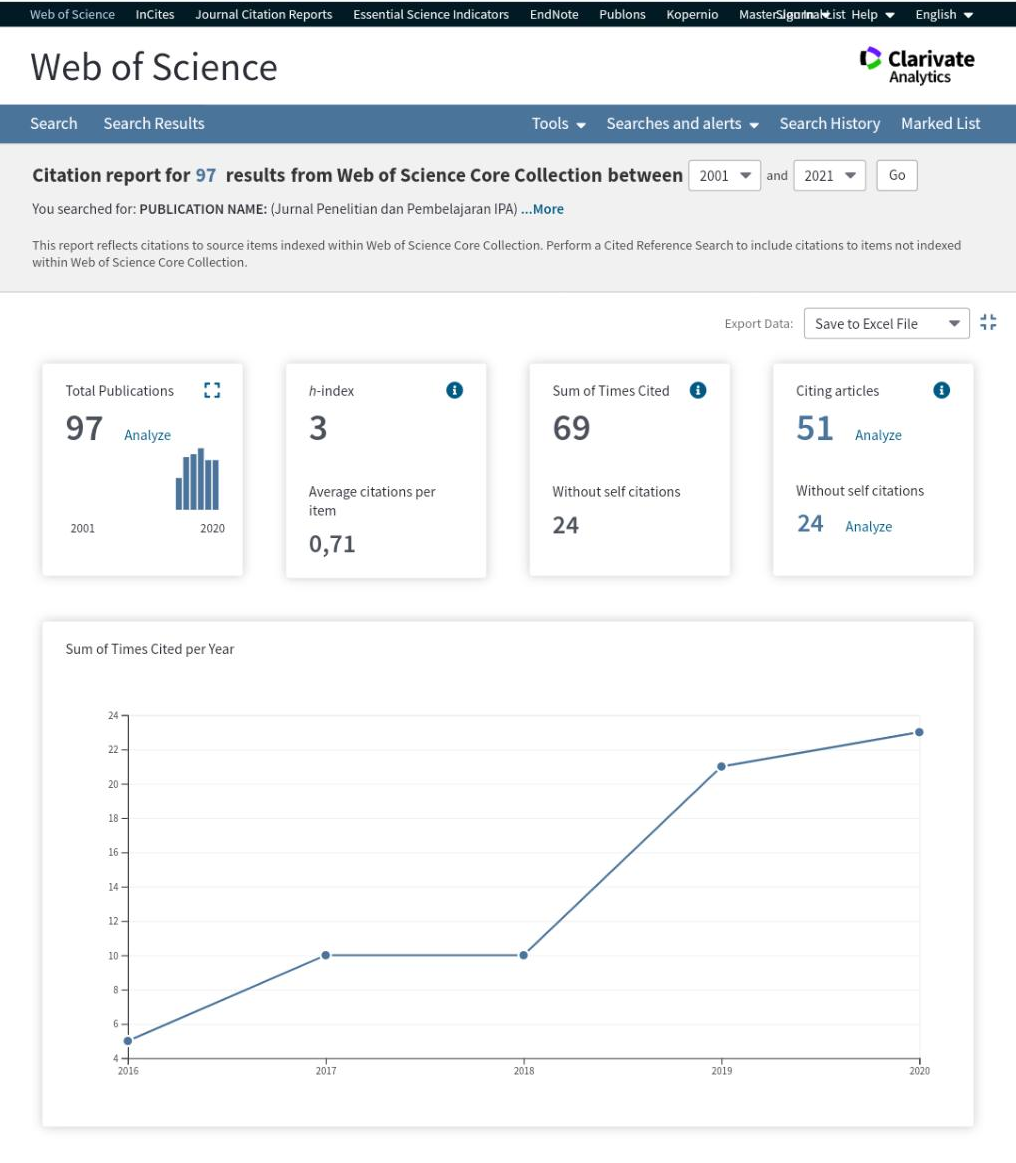Click the 2016 data point on chart
The height and width of the screenshot is (1163, 1016).
[128, 1041]
